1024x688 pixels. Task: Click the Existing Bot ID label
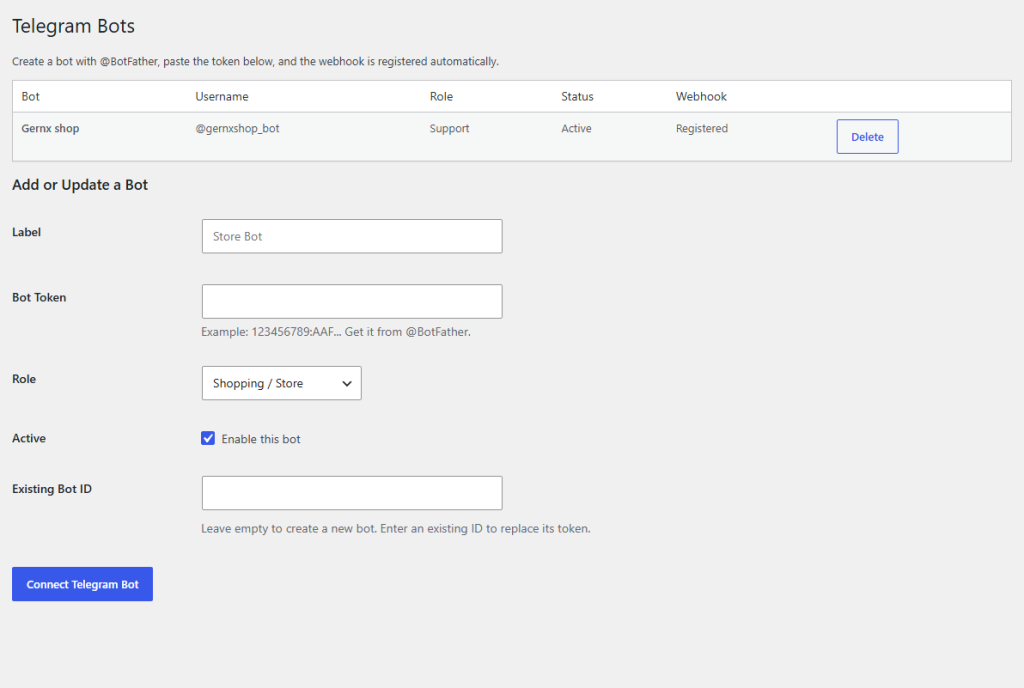(x=52, y=489)
